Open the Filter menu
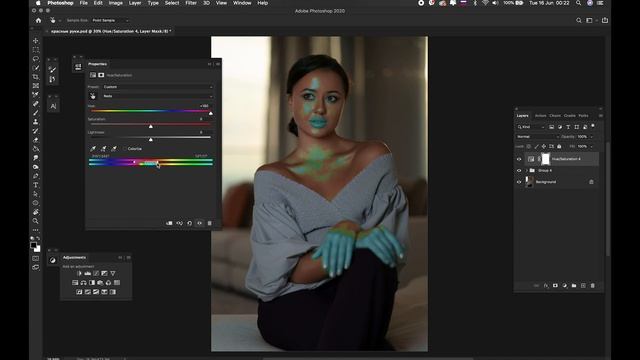This screenshot has height=360, width=640. (191, 3)
